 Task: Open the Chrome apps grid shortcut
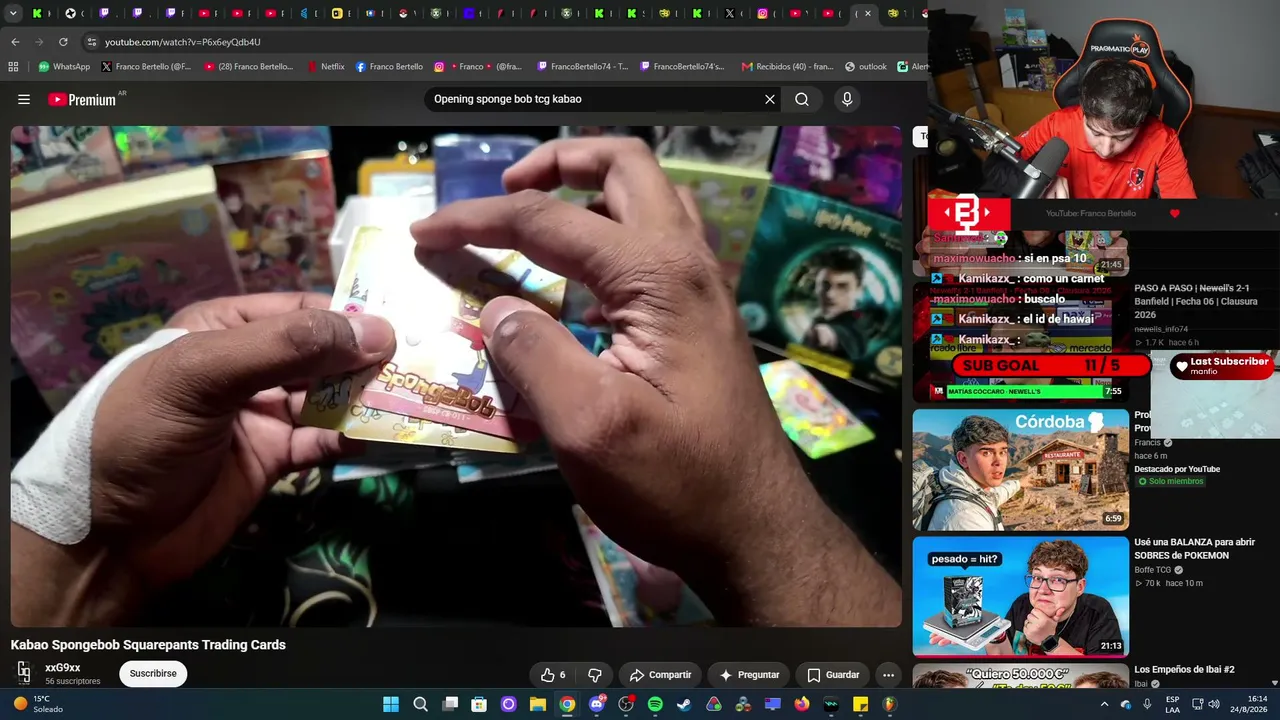pos(13,67)
